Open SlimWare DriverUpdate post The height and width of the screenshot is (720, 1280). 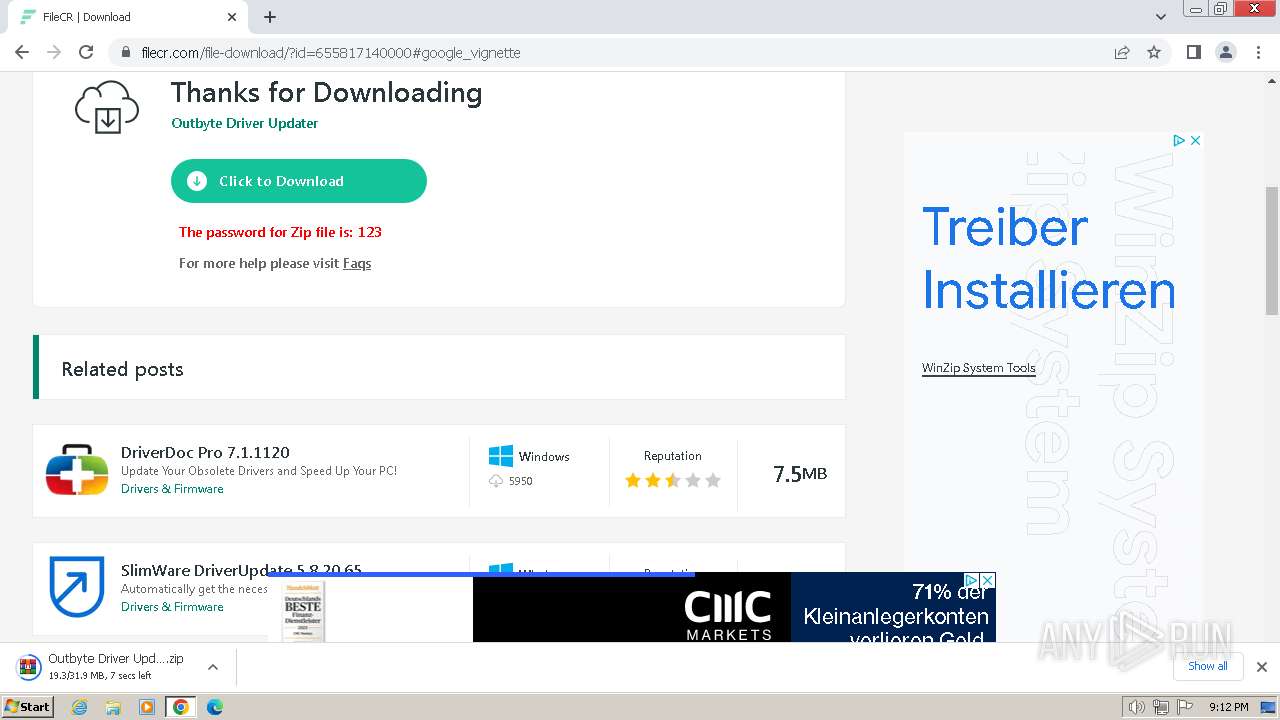pos(241,570)
